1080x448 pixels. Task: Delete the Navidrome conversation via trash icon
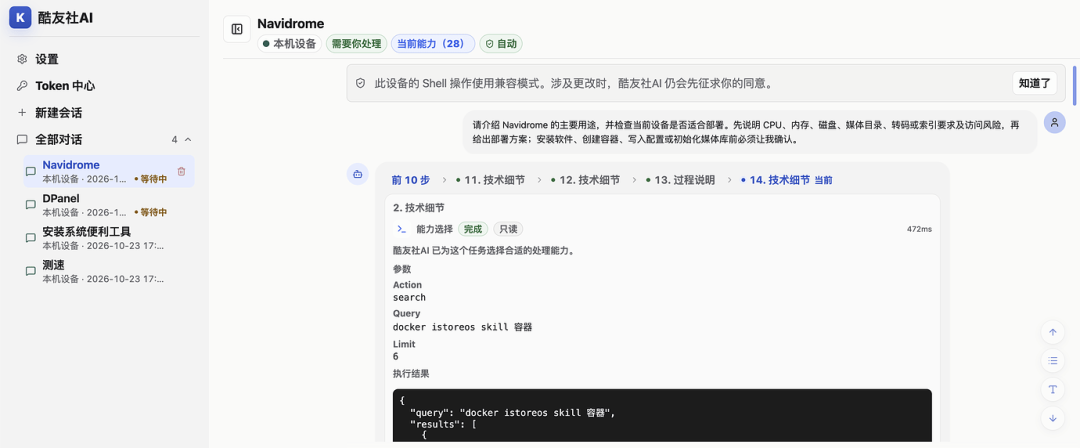(x=181, y=172)
